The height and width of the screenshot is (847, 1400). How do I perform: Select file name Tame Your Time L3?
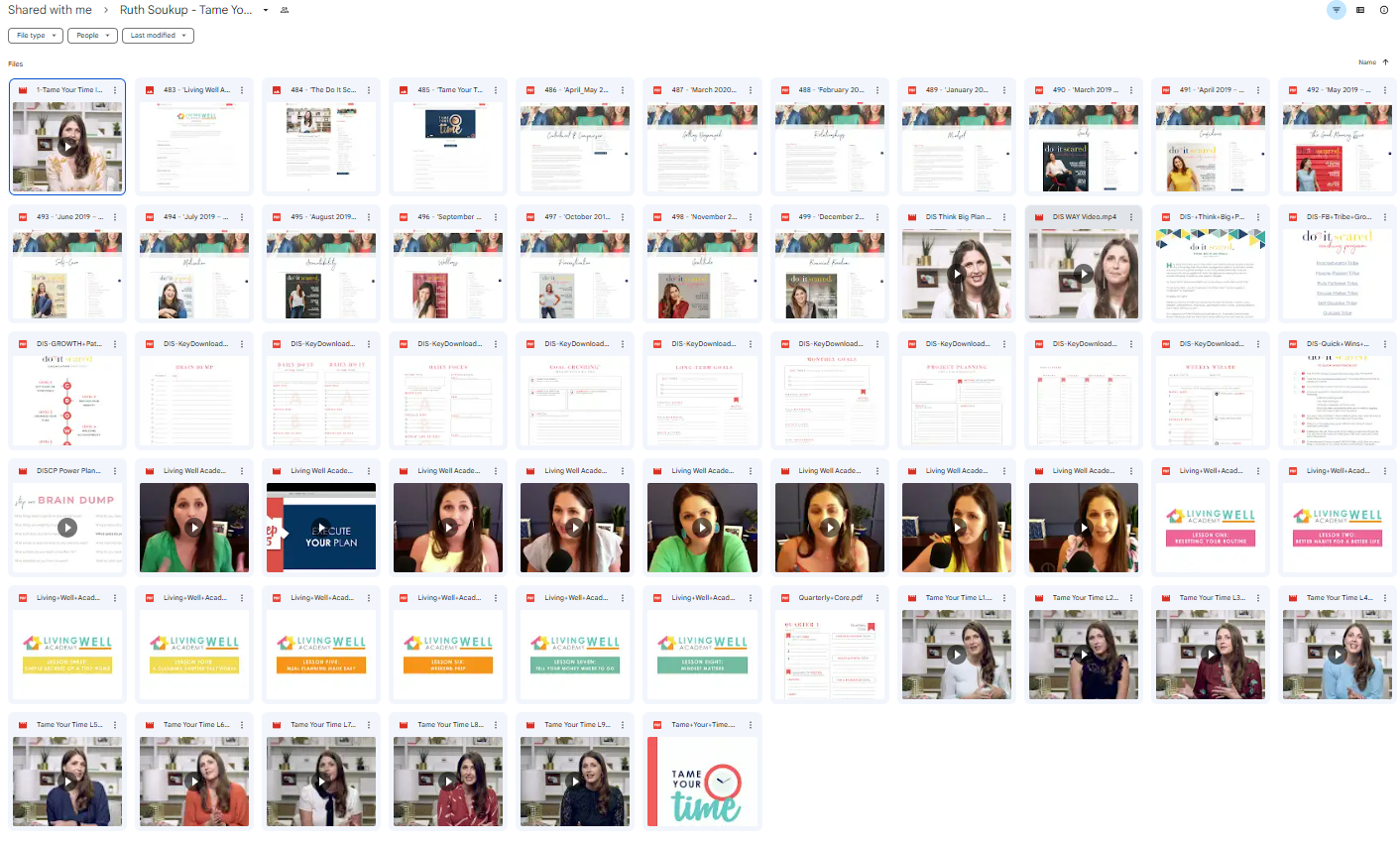click(1213, 598)
